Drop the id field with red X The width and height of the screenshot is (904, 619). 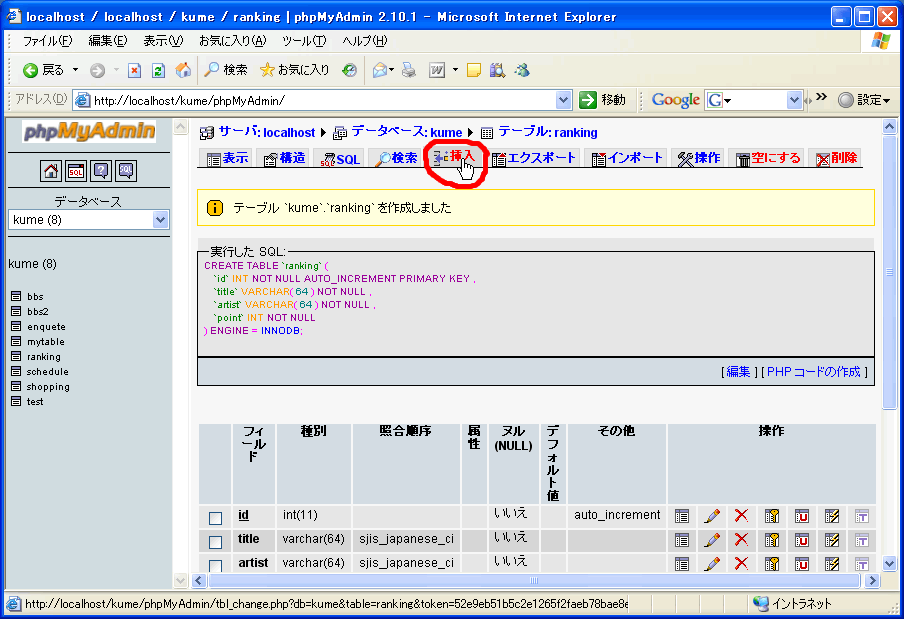pyautogui.click(x=741, y=516)
